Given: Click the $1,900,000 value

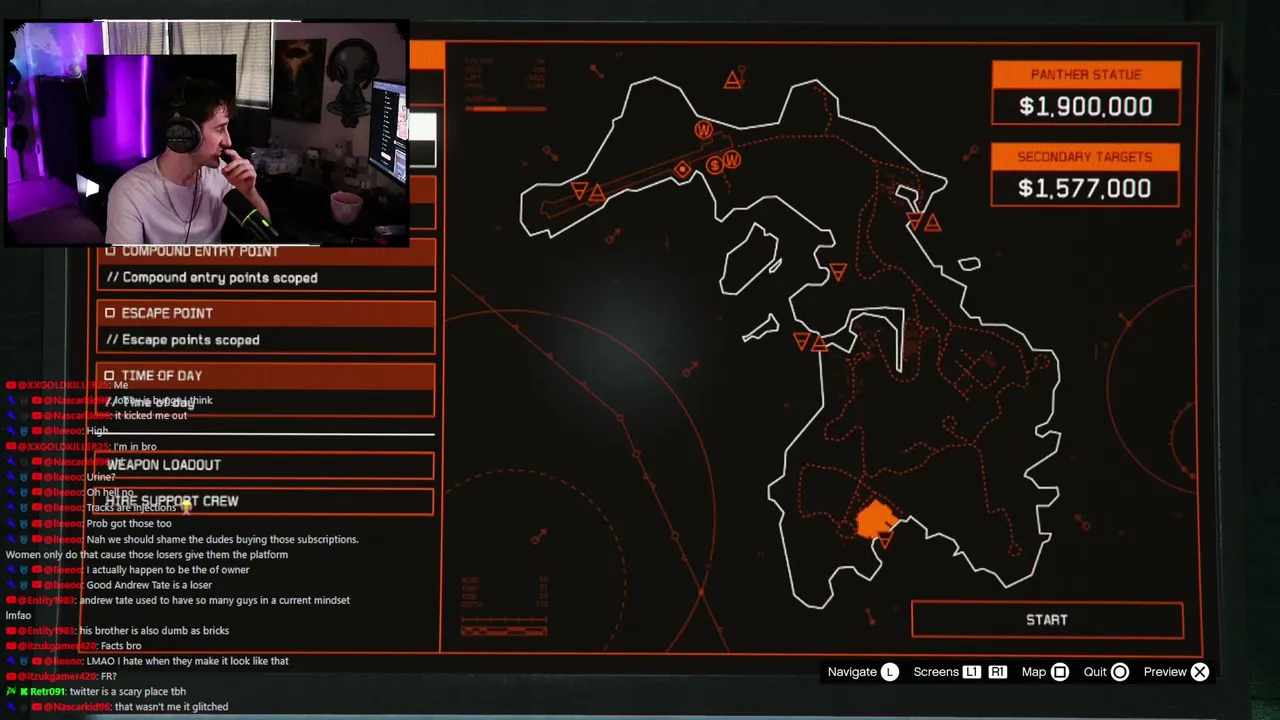Looking at the screenshot, I should click(x=1085, y=107).
